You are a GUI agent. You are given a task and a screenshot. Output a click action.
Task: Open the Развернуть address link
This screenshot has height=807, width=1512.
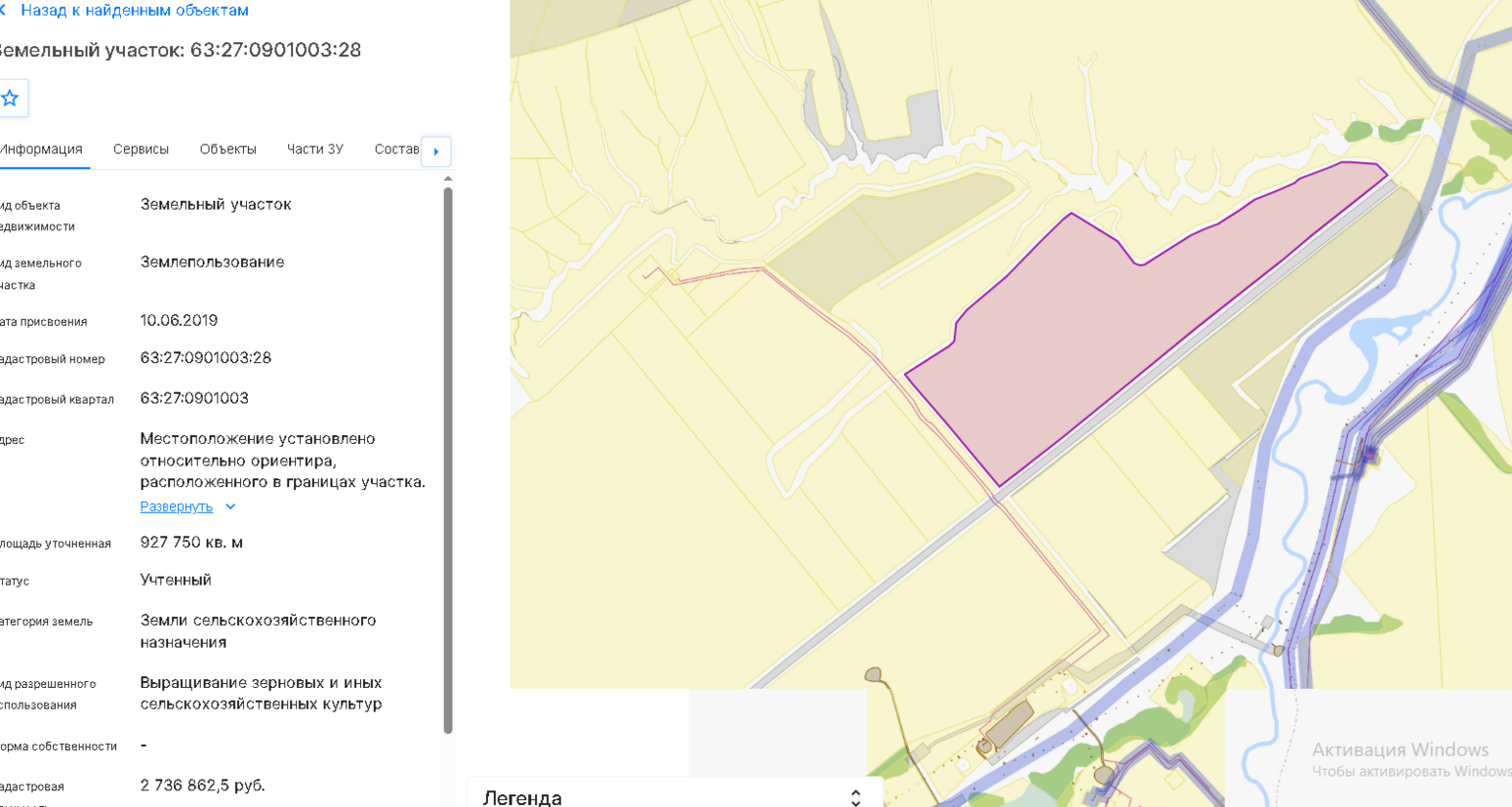(176, 507)
